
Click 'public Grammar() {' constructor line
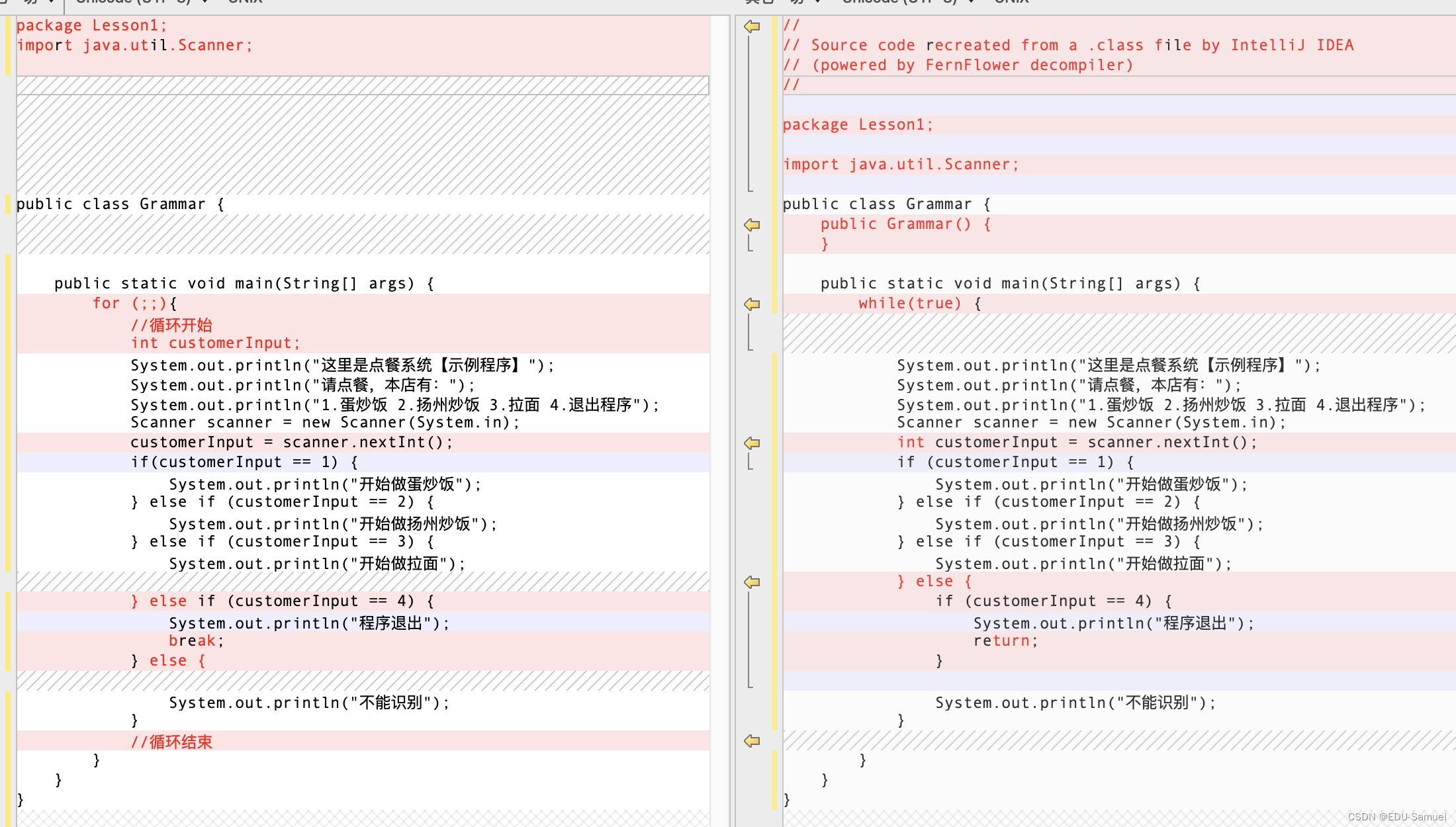pyautogui.click(x=906, y=224)
